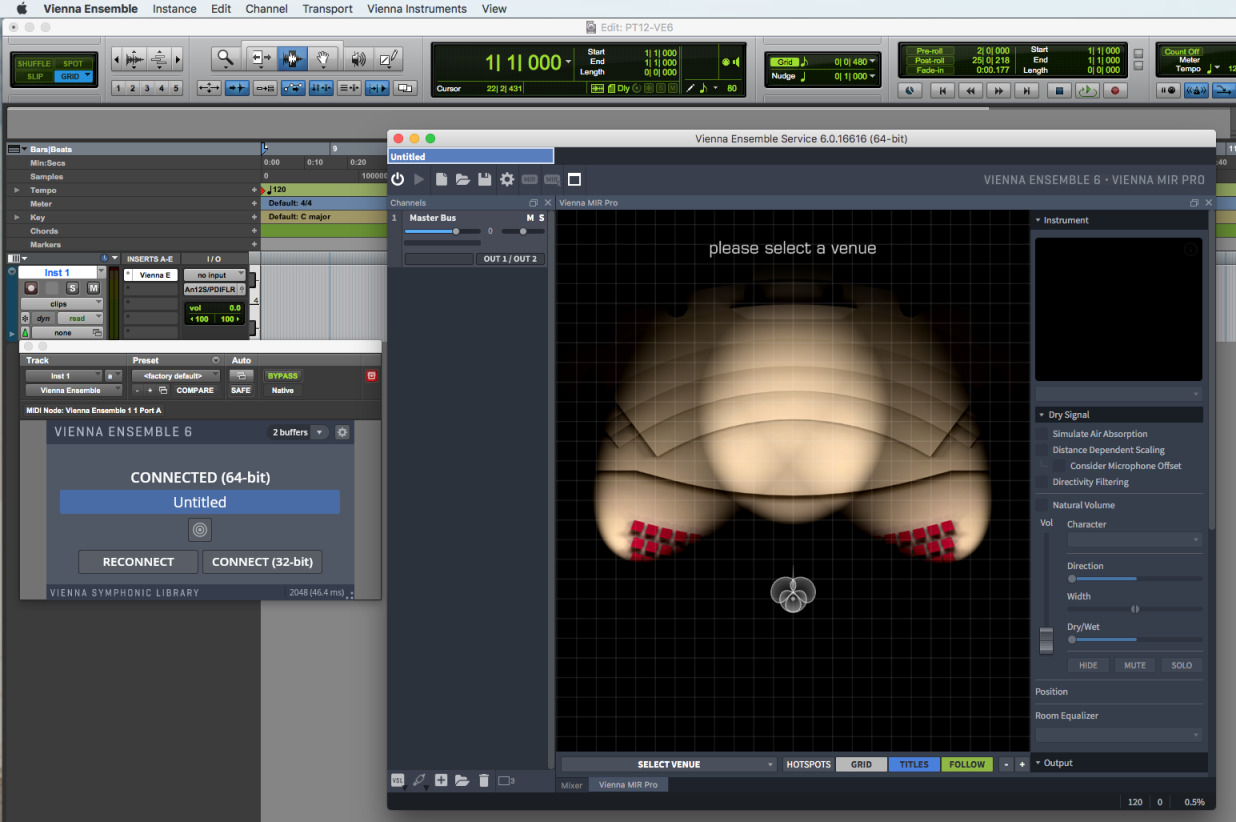The height and width of the screenshot is (822, 1236).
Task: Click the red target icon in plugin header
Action: (371, 376)
